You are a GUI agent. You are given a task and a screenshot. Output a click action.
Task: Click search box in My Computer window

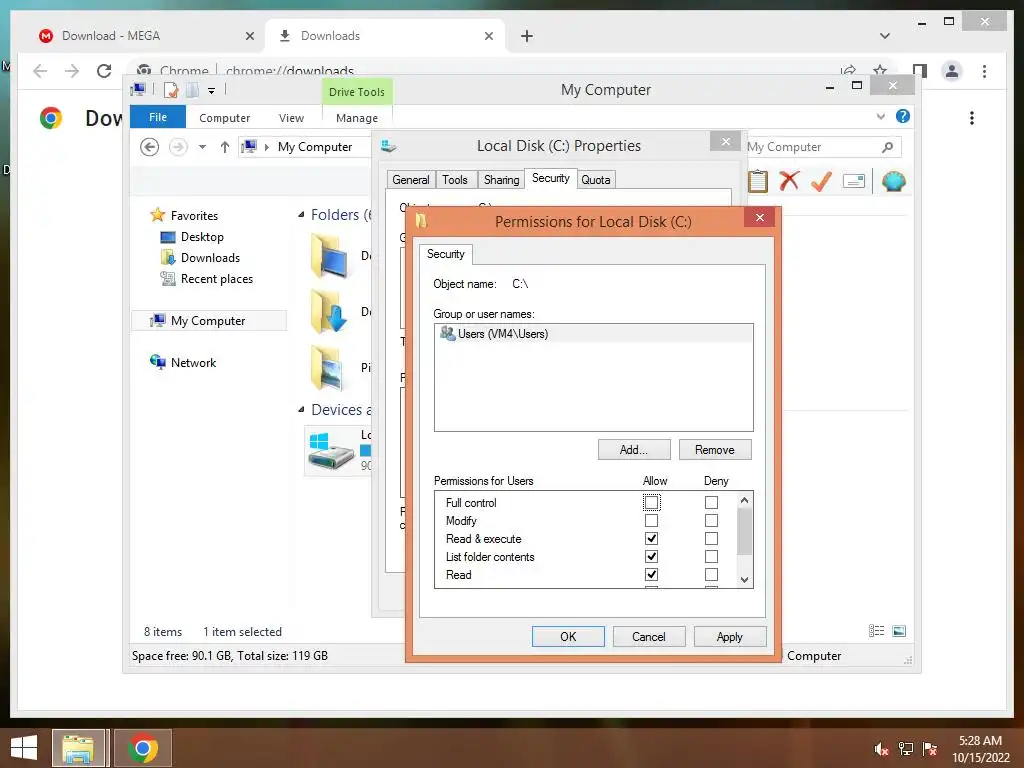(816, 147)
